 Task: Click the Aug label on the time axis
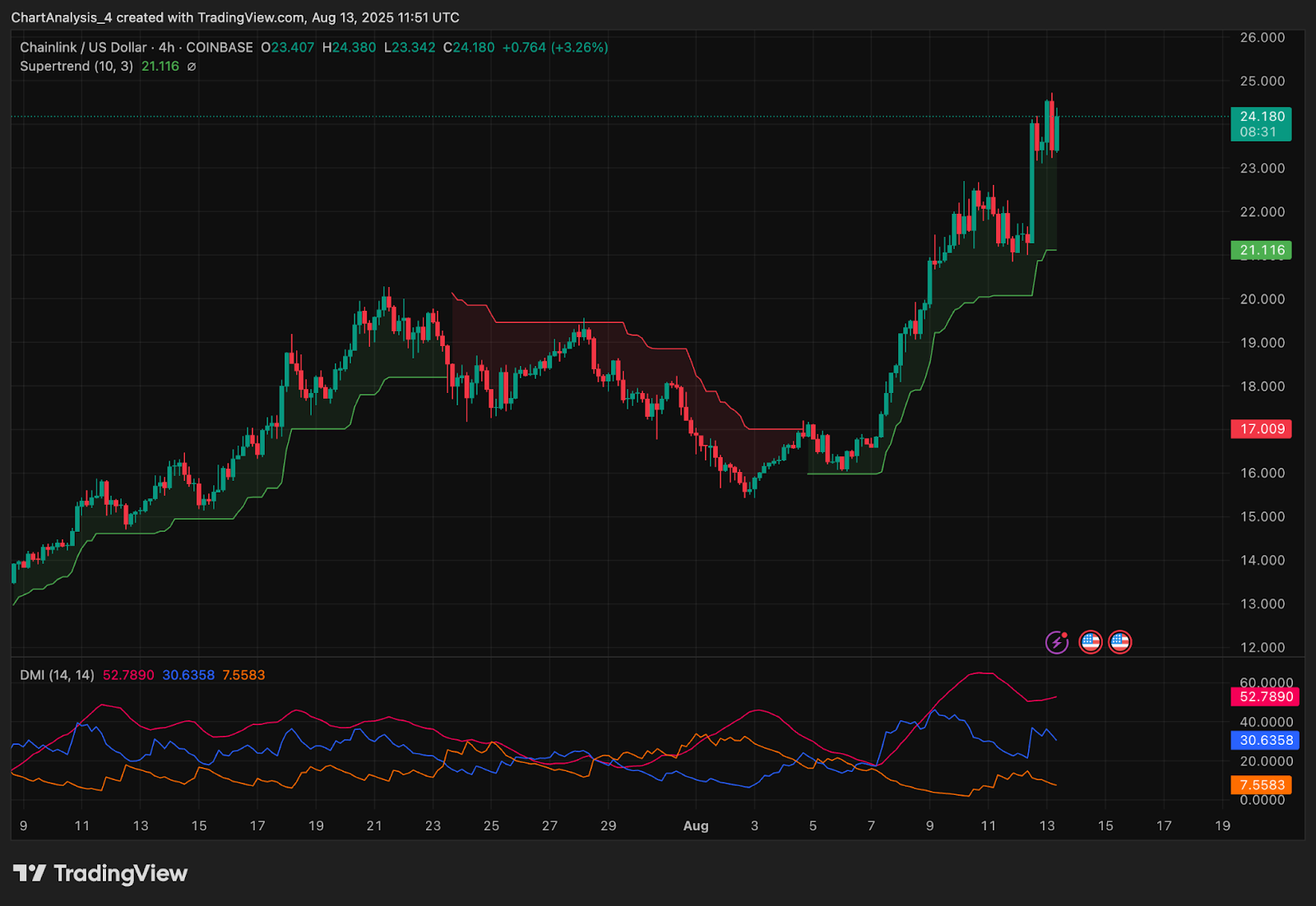696,825
